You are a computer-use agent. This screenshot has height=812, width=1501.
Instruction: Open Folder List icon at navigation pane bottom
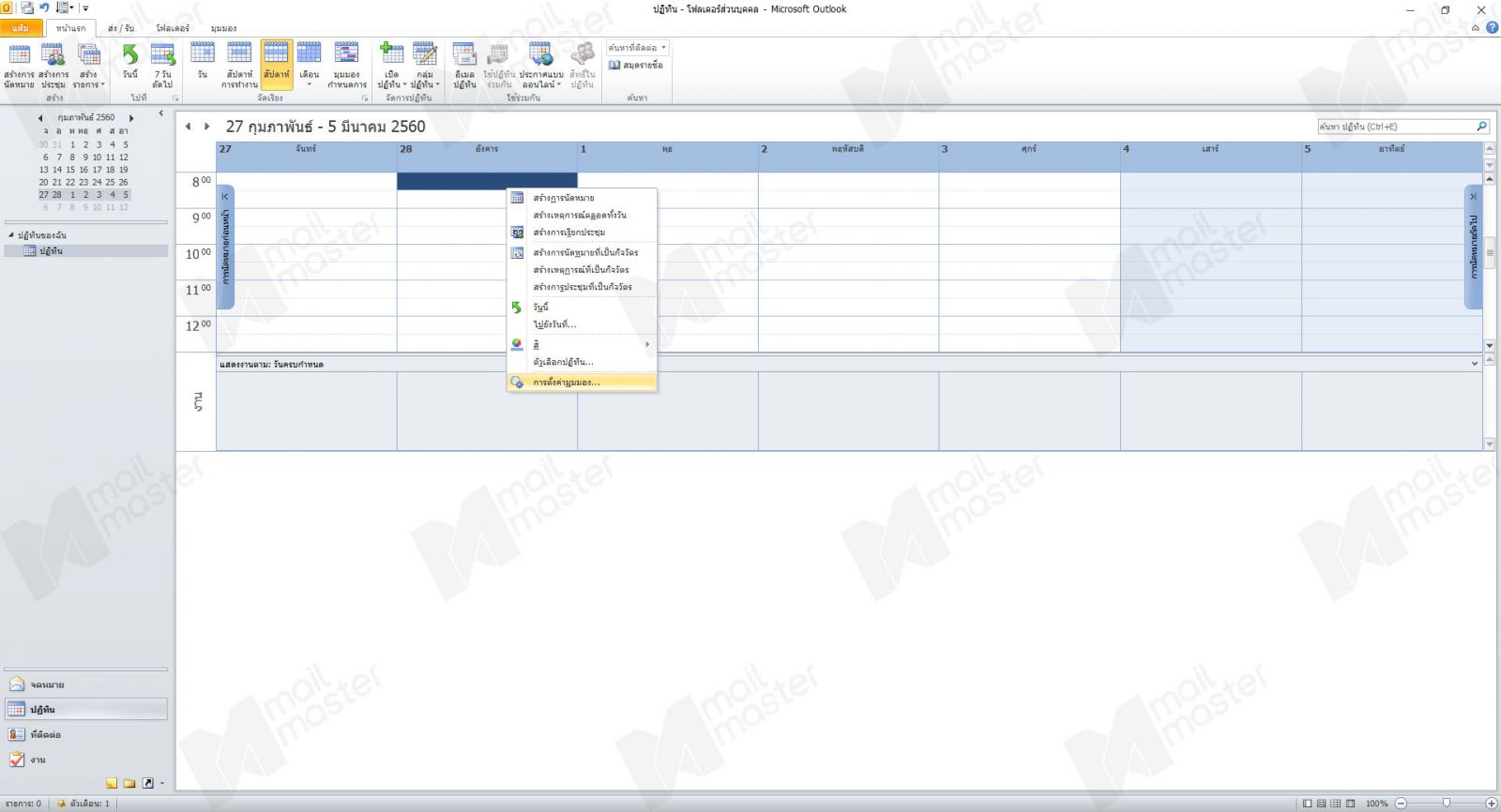pyautogui.click(x=129, y=783)
